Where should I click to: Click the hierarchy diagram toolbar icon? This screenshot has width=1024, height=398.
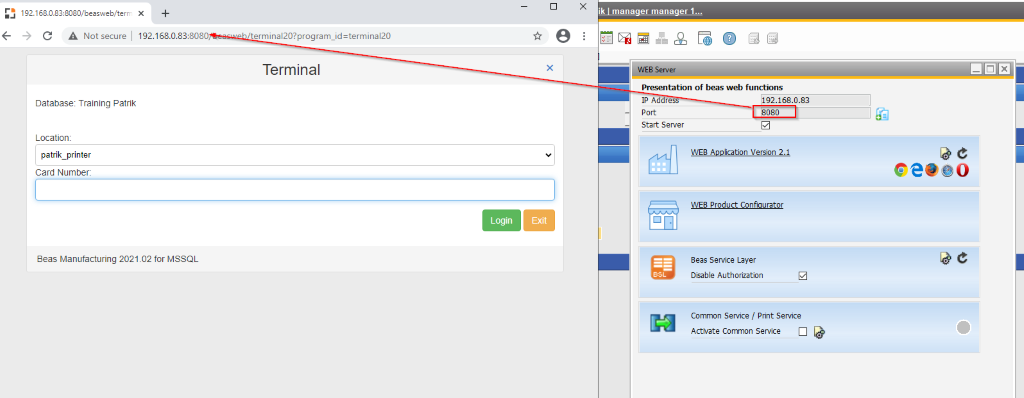[662, 38]
